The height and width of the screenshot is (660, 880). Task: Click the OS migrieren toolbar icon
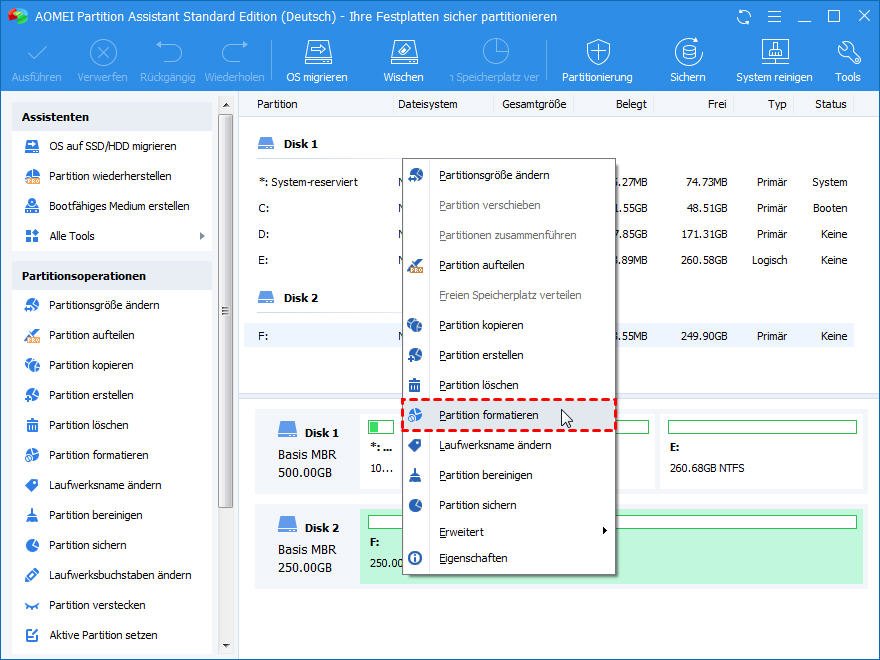[x=317, y=53]
